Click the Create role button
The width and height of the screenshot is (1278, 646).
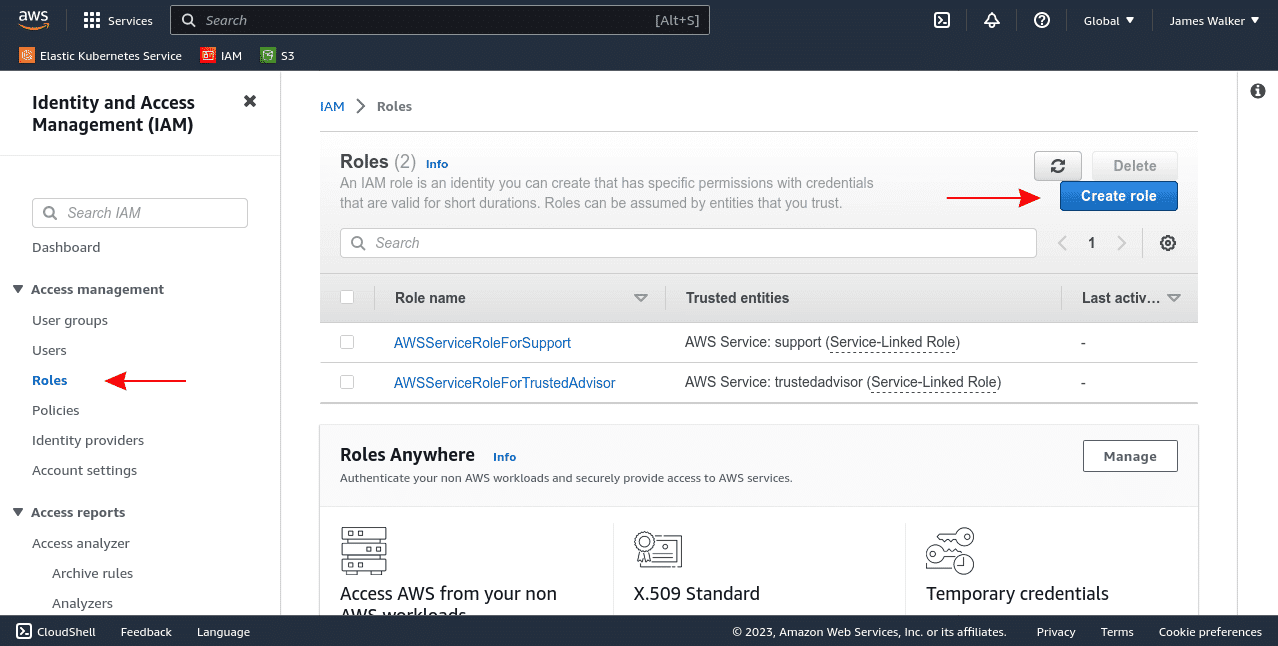[x=1118, y=196]
